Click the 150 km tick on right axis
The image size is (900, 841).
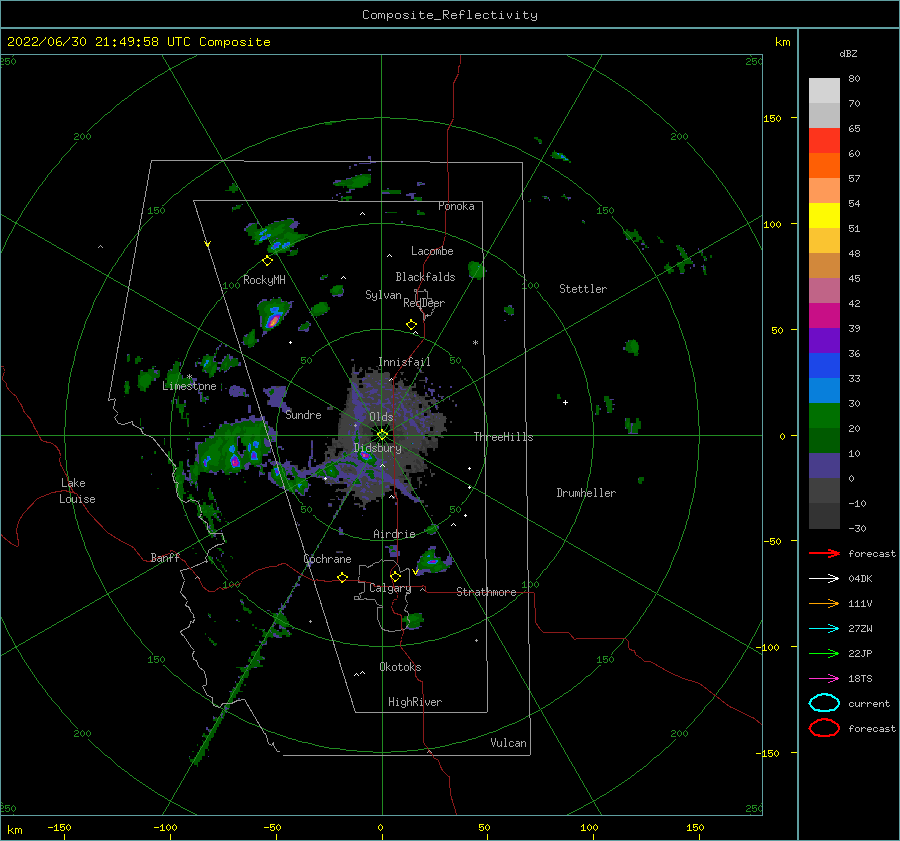pyautogui.click(x=773, y=118)
